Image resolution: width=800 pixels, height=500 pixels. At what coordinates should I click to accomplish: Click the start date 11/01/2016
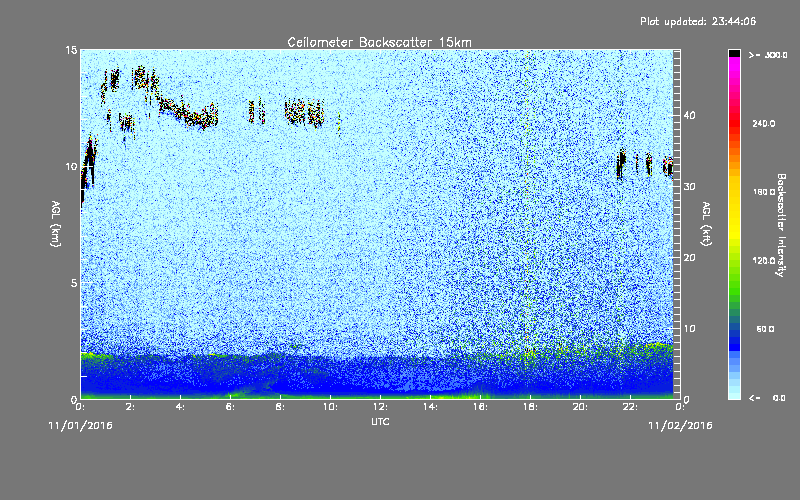coord(81,426)
